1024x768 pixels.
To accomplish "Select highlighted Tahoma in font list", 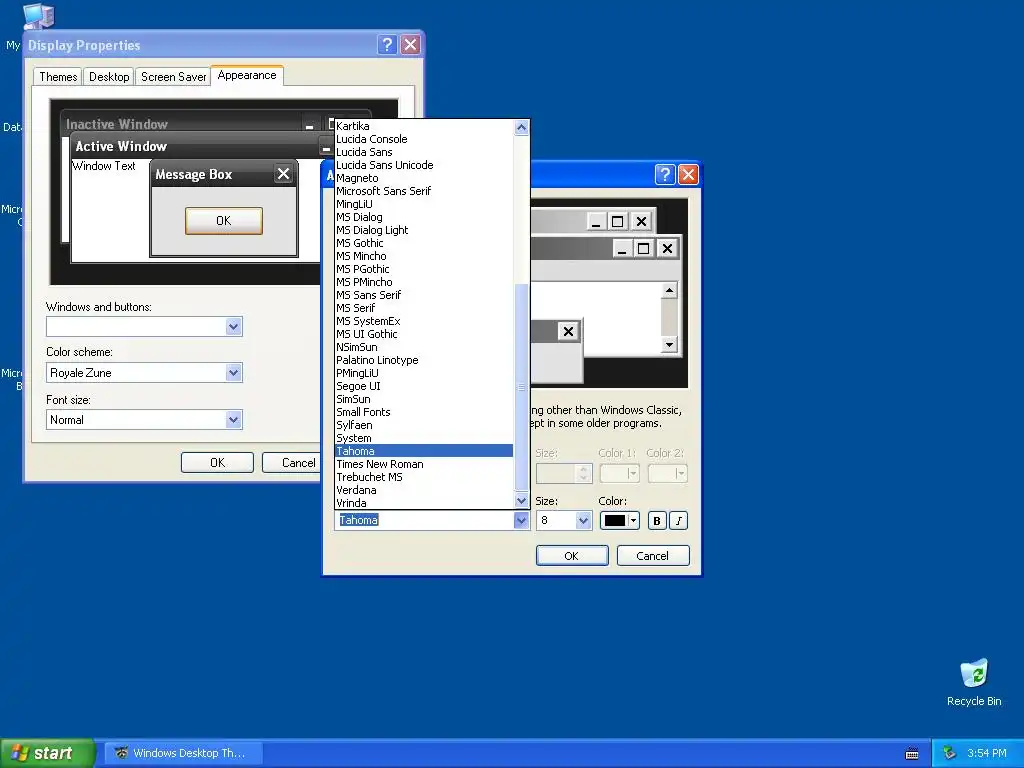I will pyautogui.click(x=424, y=451).
